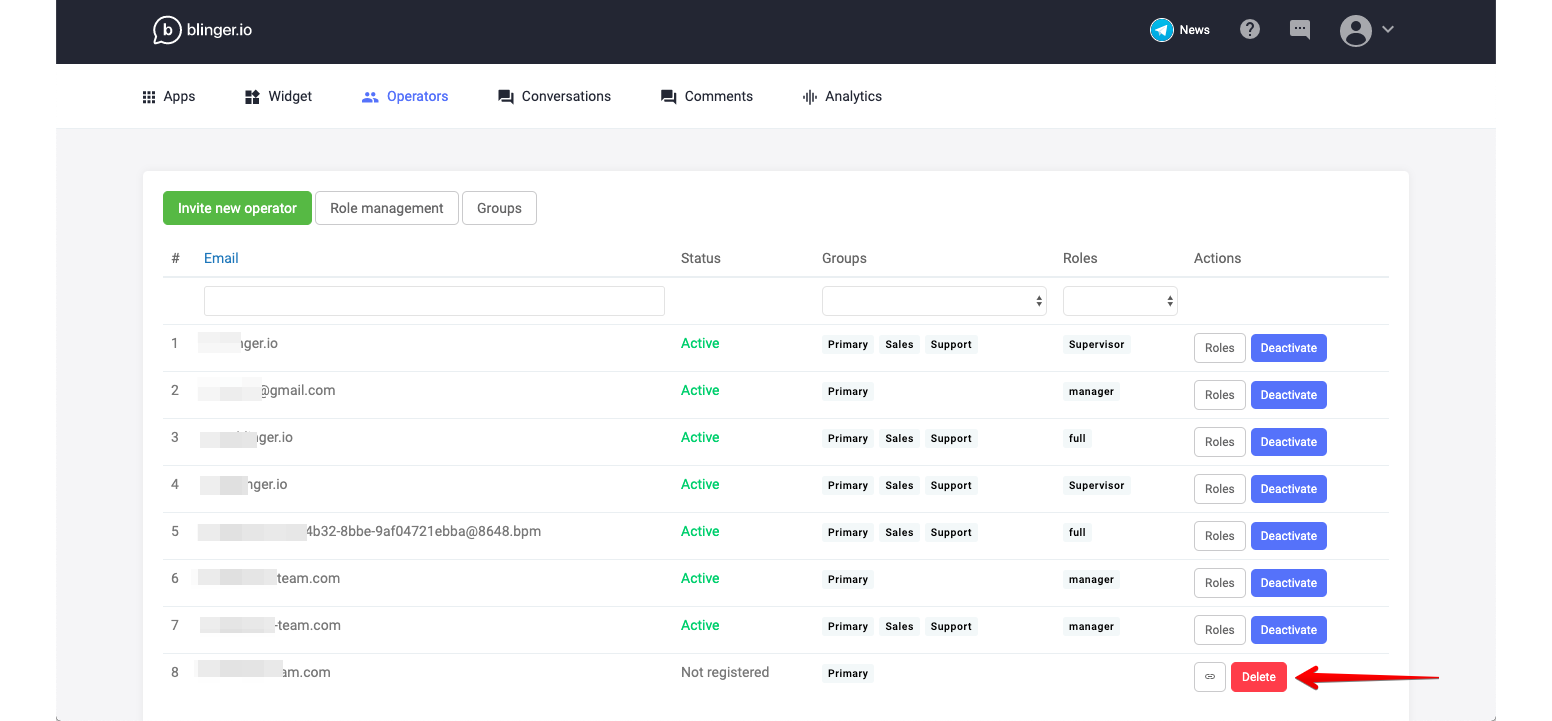Click Roles button for operator 7
The image size is (1552, 721).
[x=1220, y=630]
